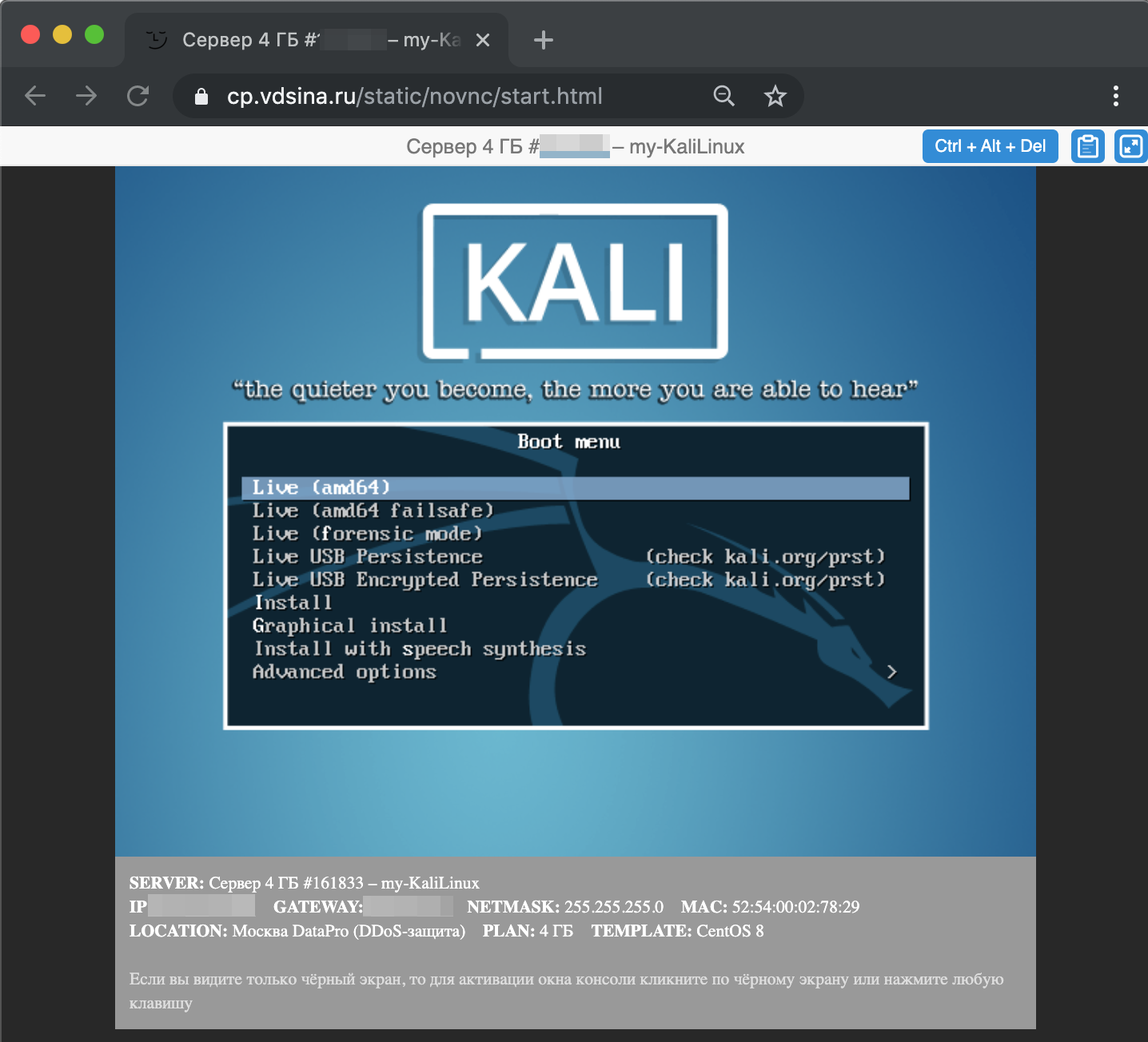1148x1042 pixels.
Task: Close the 'Сервер 4 ГБ' tab
Action: [x=483, y=40]
